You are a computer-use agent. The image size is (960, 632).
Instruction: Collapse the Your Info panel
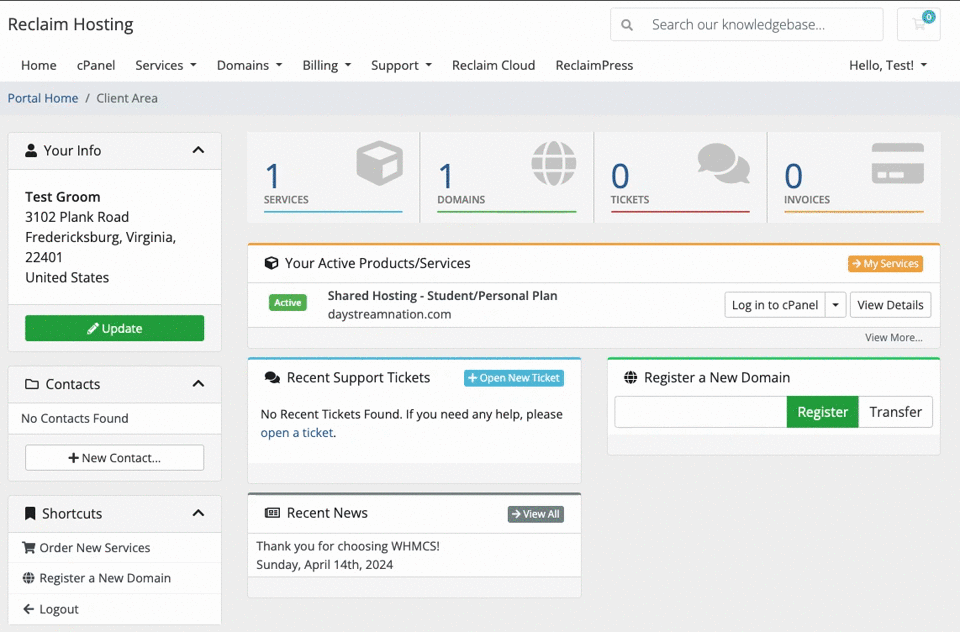coord(198,150)
